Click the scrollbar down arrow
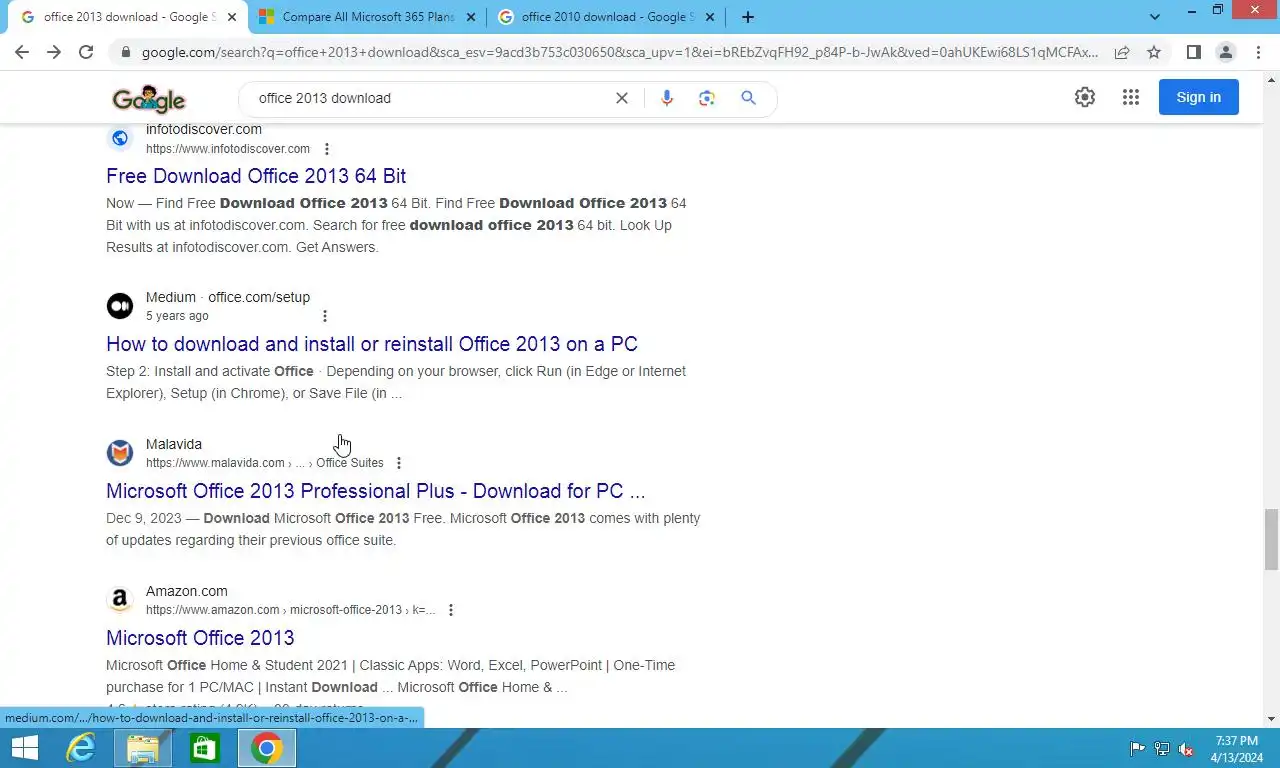The height and width of the screenshot is (768, 1280). (x=1271, y=719)
